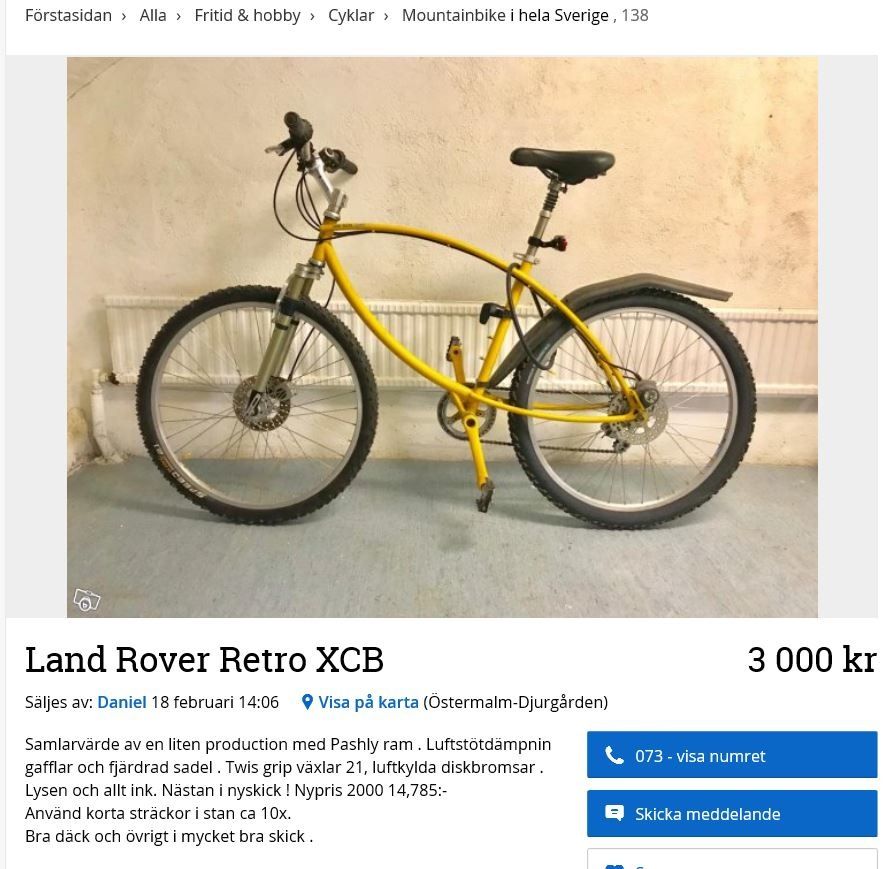This screenshot has width=884, height=869.
Task: Click the speech bubble message icon
Action: [x=614, y=813]
